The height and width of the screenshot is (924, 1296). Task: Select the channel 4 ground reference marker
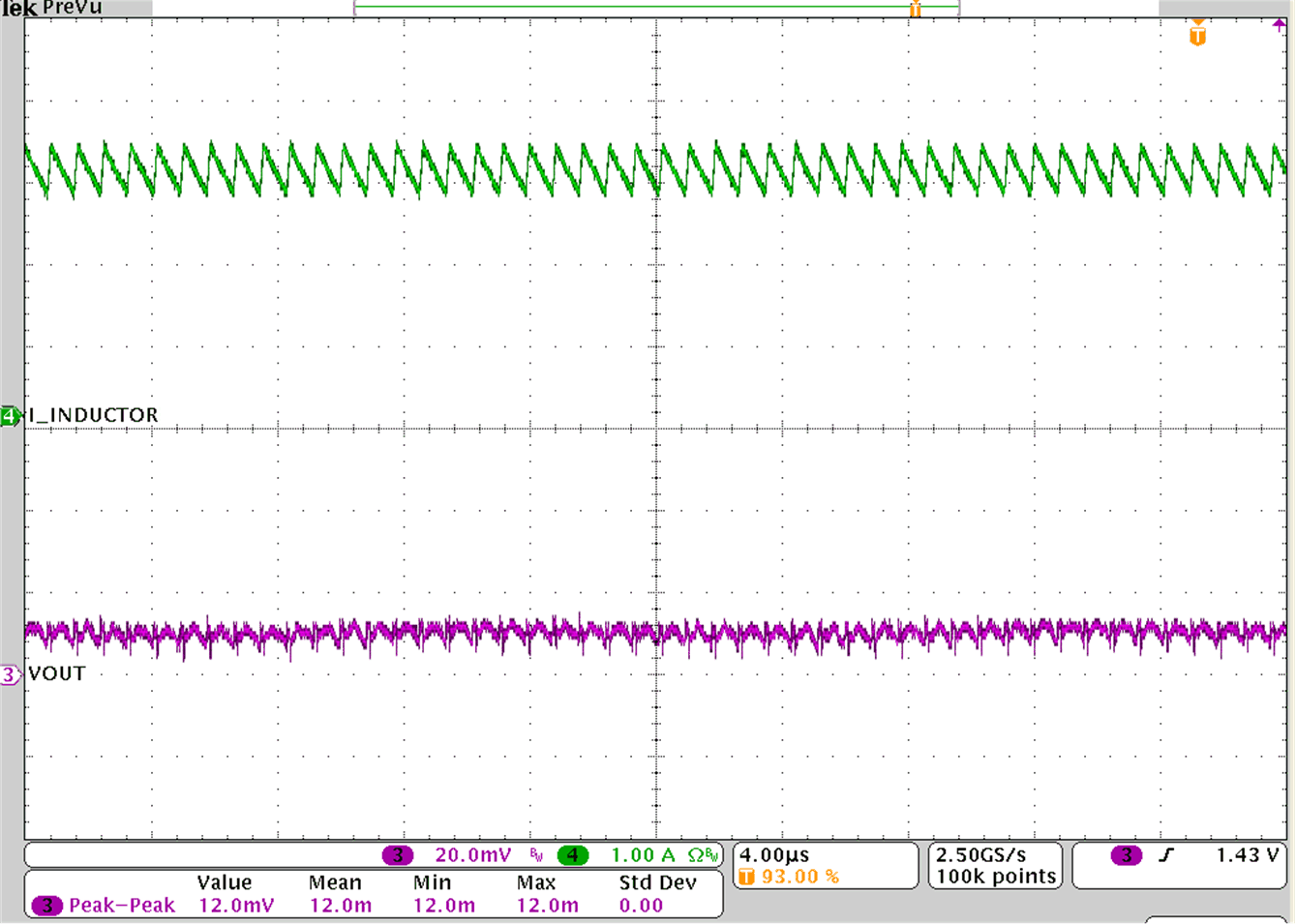click(10, 415)
